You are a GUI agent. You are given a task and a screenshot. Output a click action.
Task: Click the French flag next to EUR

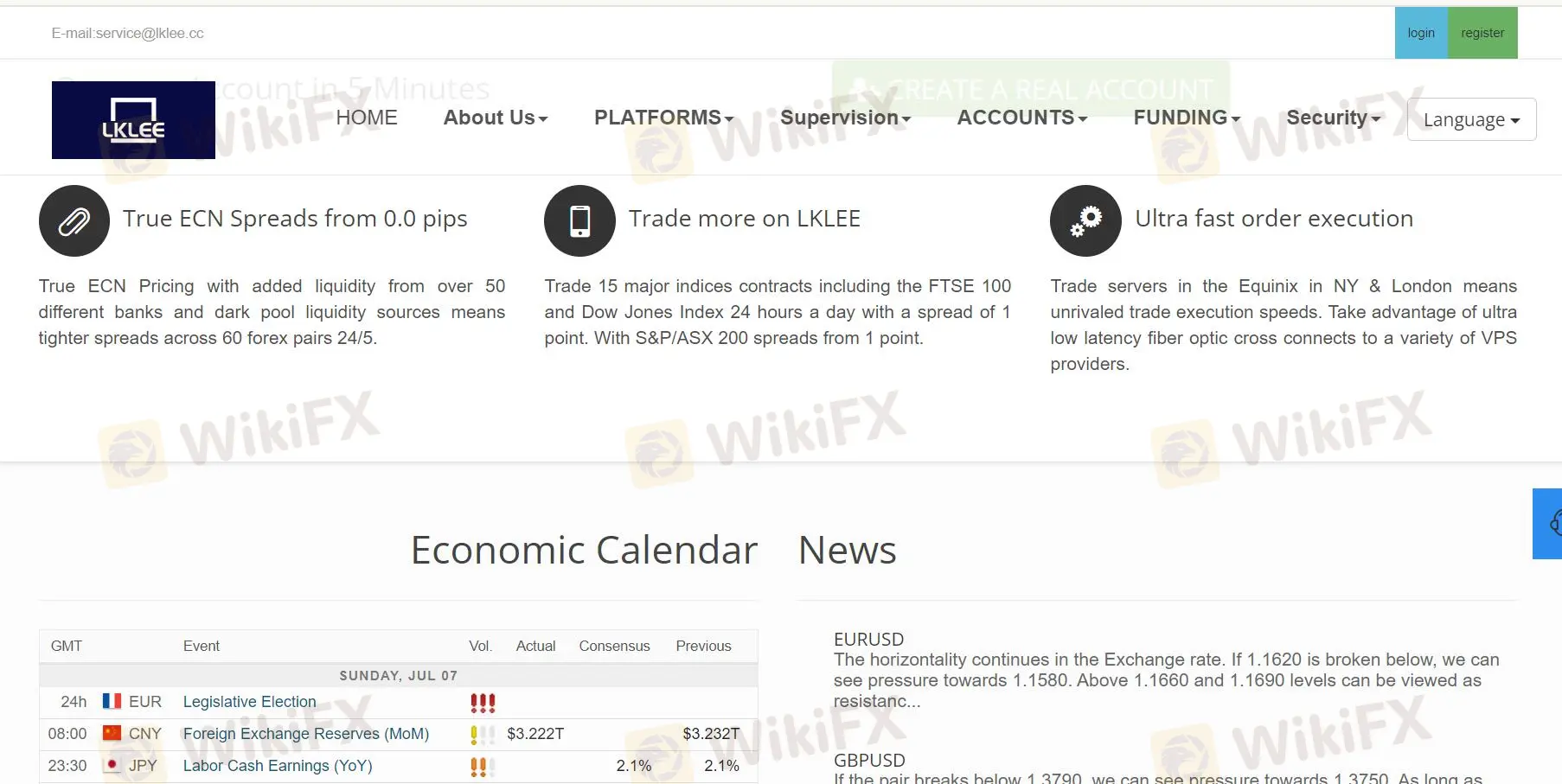tap(112, 701)
